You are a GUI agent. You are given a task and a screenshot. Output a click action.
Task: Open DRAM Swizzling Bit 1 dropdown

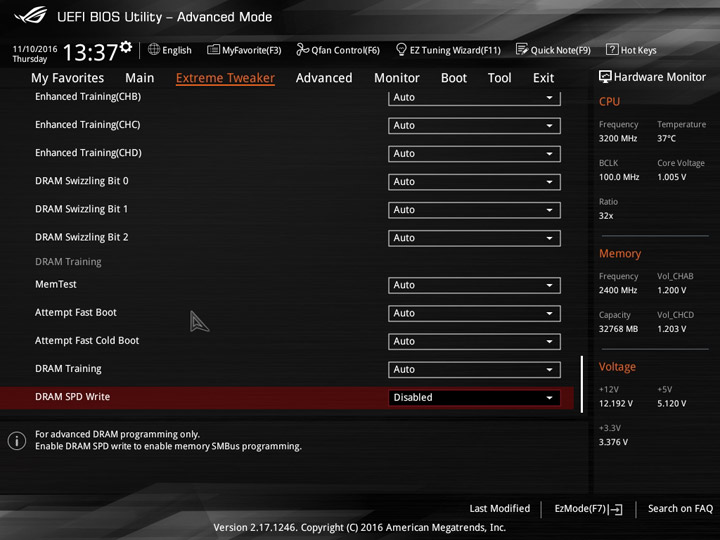(474, 210)
